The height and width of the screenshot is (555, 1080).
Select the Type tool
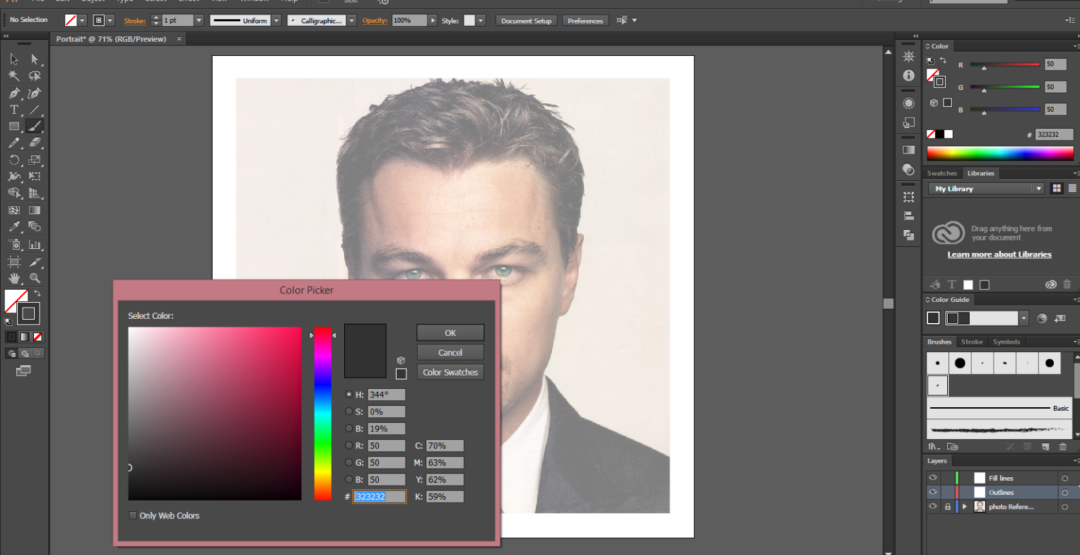click(x=14, y=109)
